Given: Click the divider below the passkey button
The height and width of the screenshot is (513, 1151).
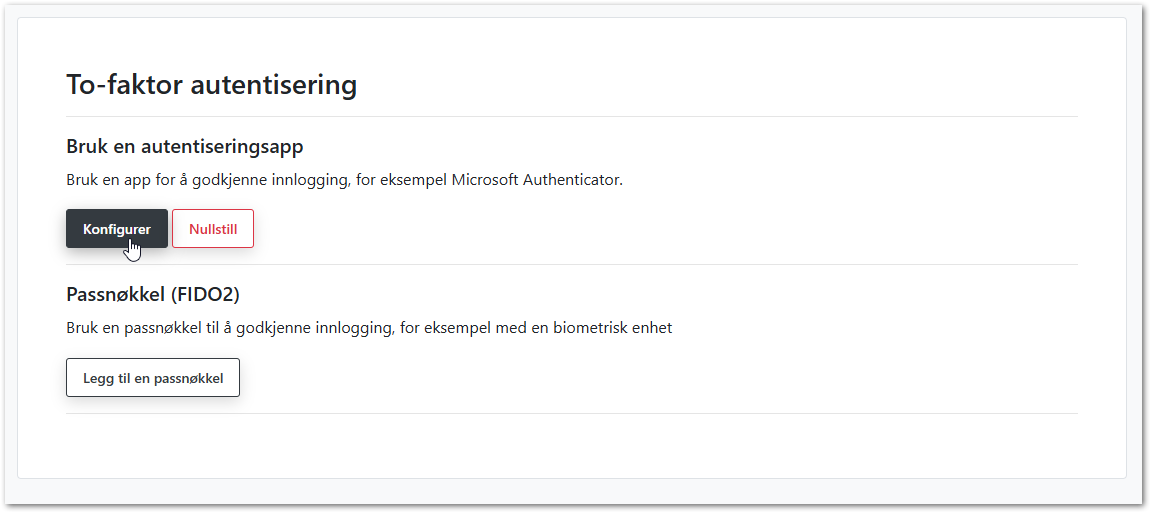Looking at the screenshot, I should (571, 413).
